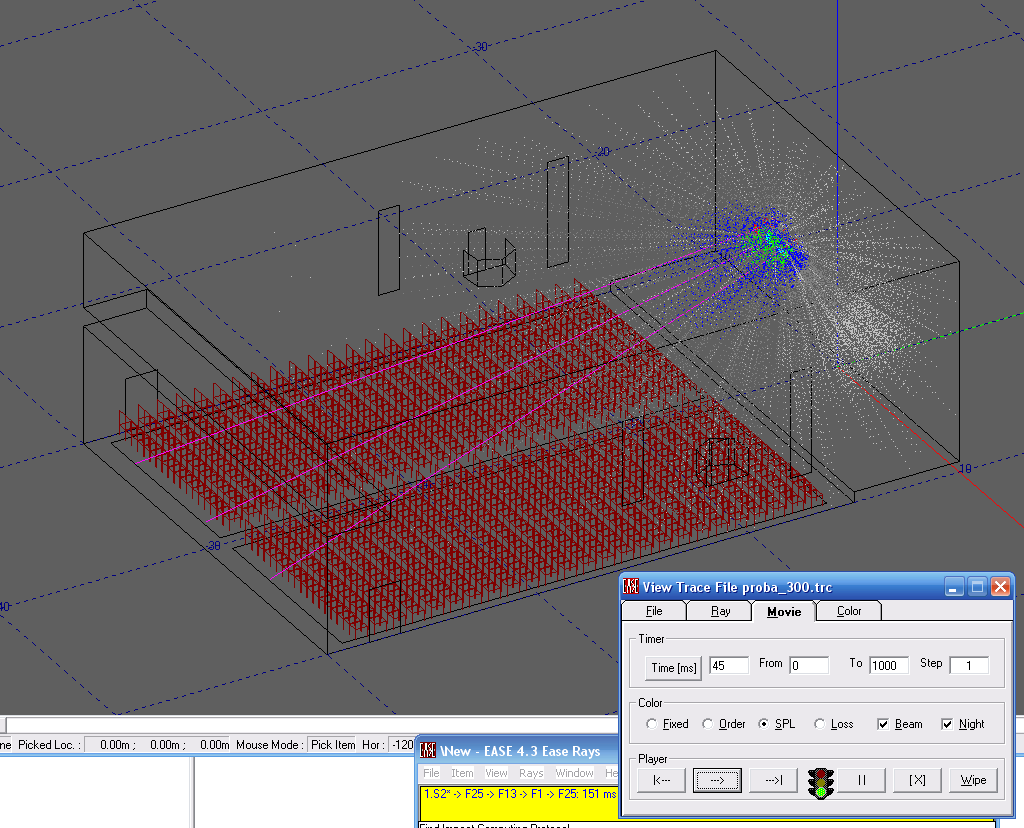Screen dimensions: 1024x828
Task: Pause the ray trace movie
Action: click(861, 780)
